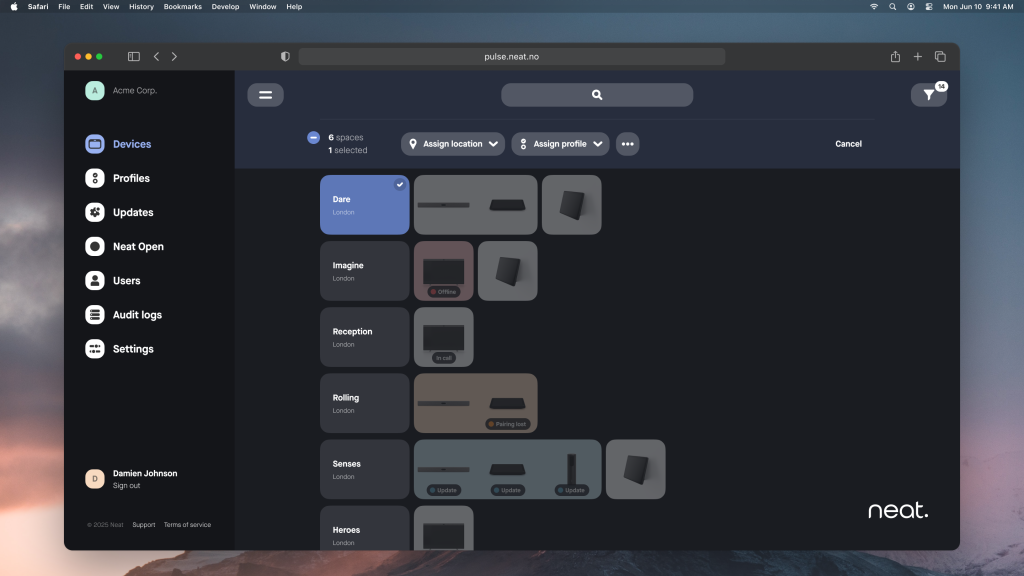1024x576 pixels.
Task: Open the Users page
Action: (113, 280)
